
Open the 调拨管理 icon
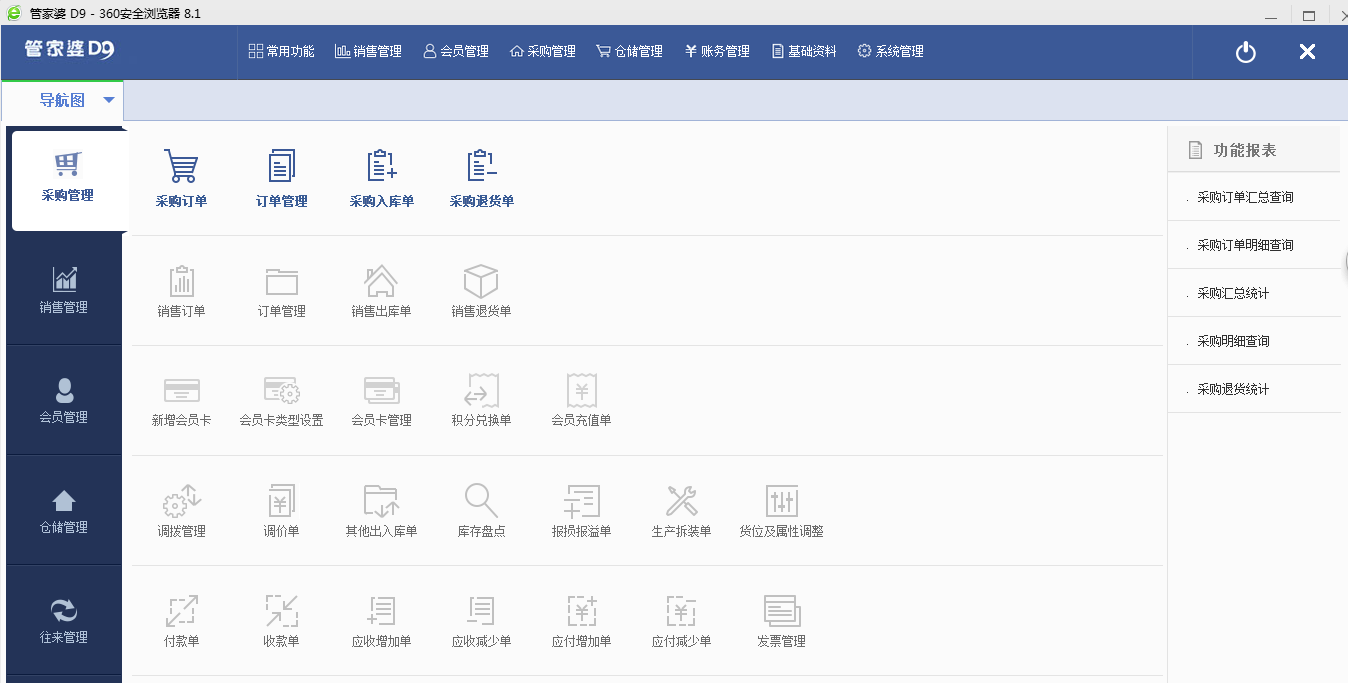click(x=181, y=510)
